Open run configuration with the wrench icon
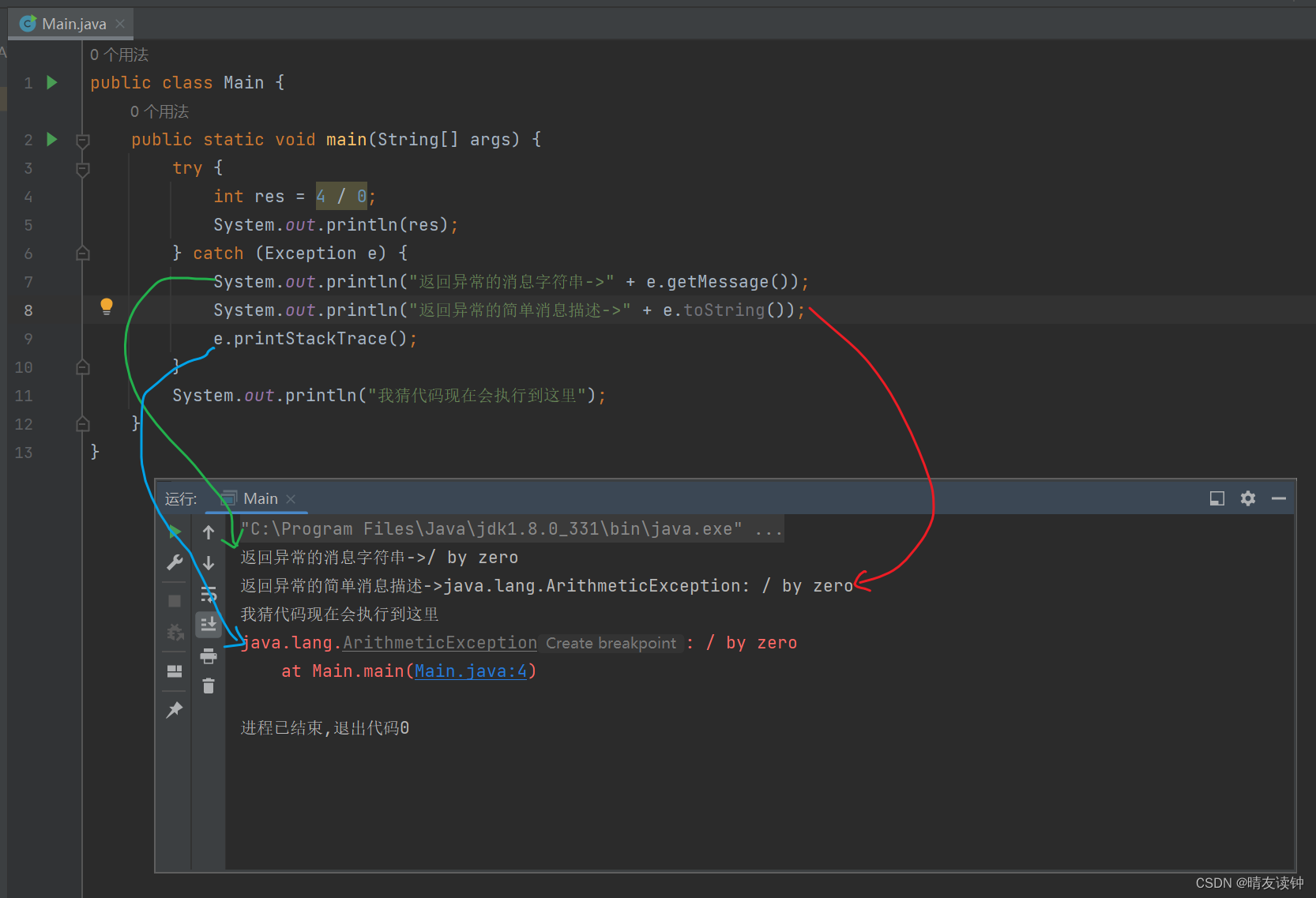The image size is (1316, 898). 174,562
